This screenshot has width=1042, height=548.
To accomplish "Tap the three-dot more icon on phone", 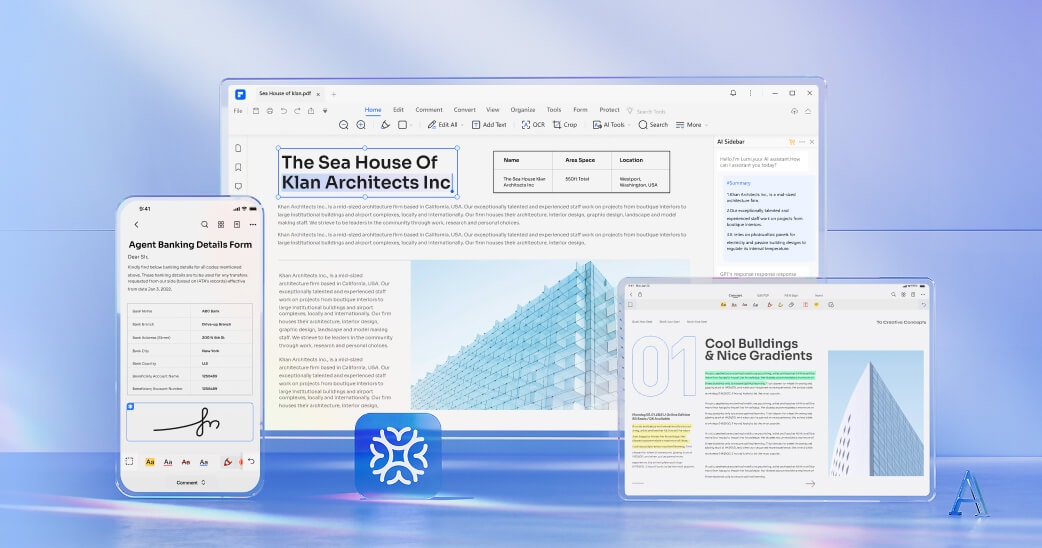I will 253,225.
